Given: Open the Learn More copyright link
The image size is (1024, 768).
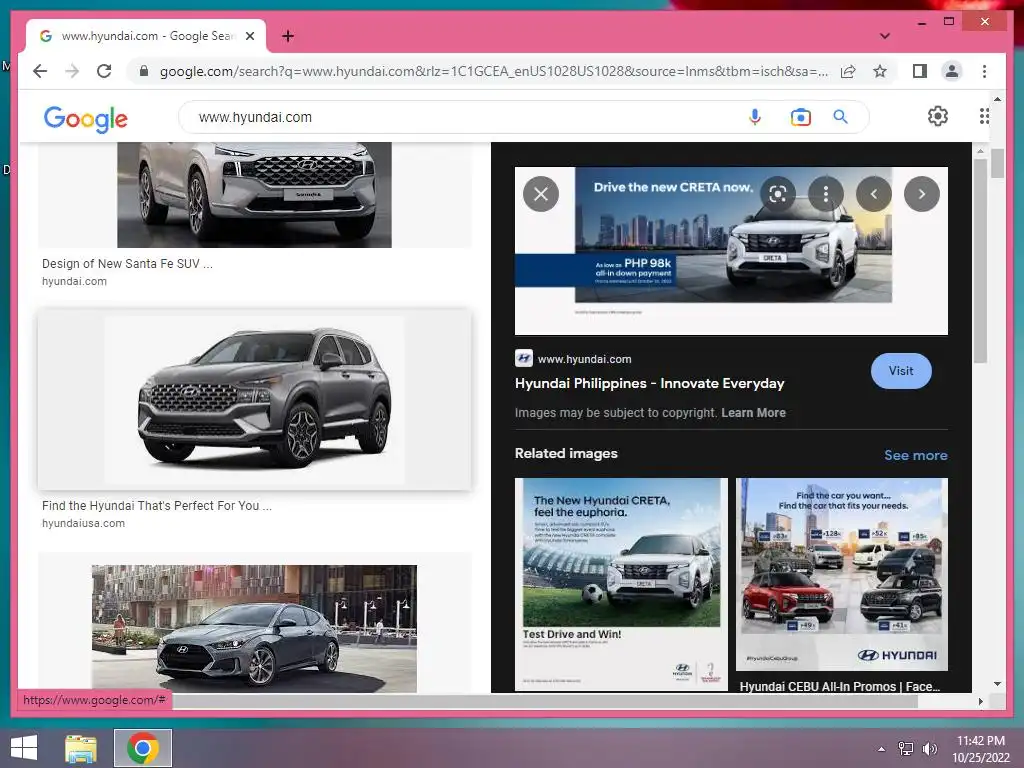Looking at the screenshot, I should tap(753, 413).
